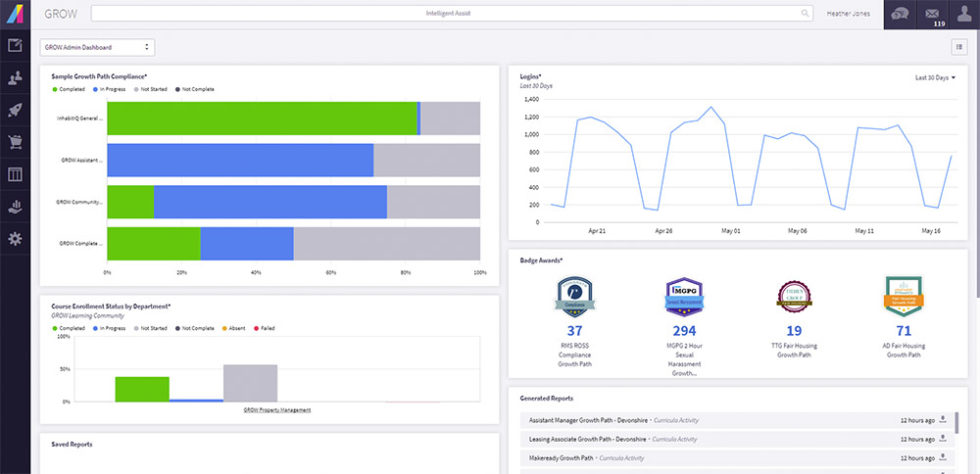Open the Makeready Growth Path report row
The width and height of the screenshot is (980, 474).
pyautogui.click(x=736, y=458)
